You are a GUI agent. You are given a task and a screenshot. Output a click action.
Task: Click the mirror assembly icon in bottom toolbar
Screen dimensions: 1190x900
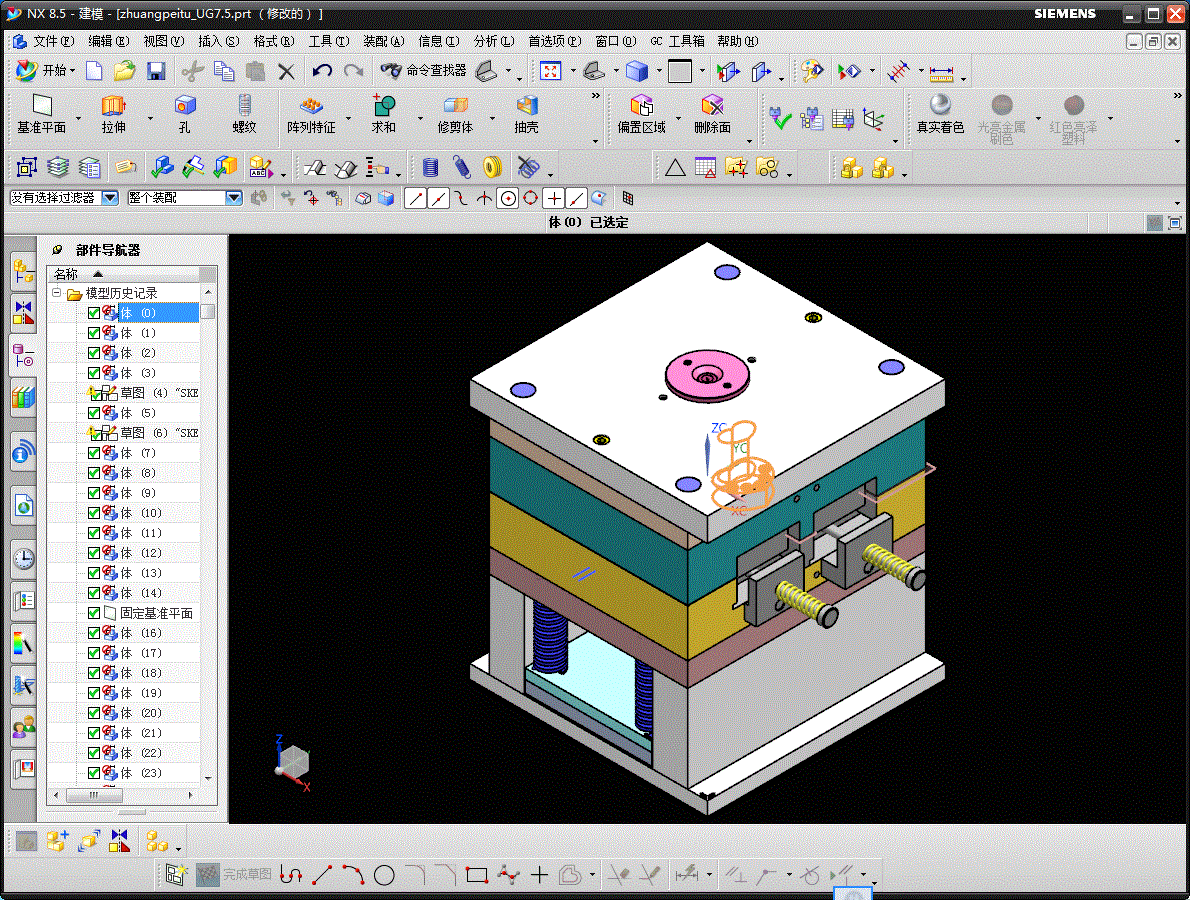click(119, 841)
